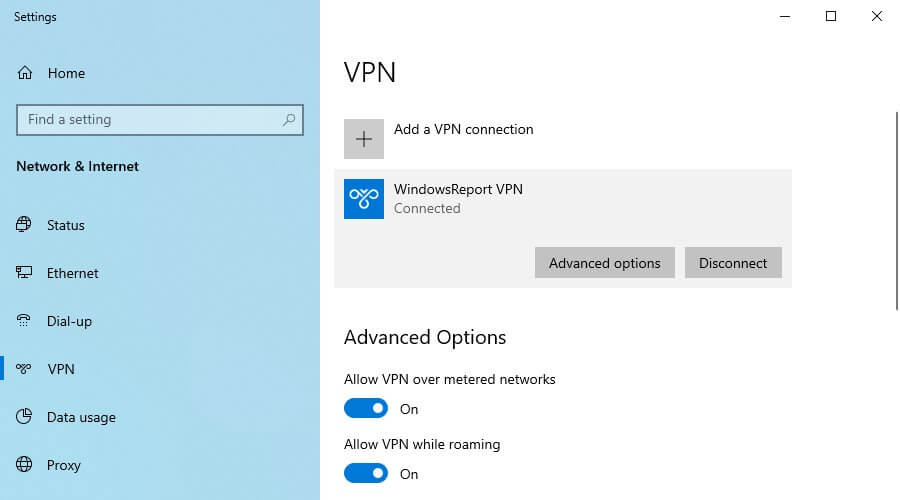Click the Ethernet monitor icon
The height and width of the screenshot is (500, 900).
[24, 272]
